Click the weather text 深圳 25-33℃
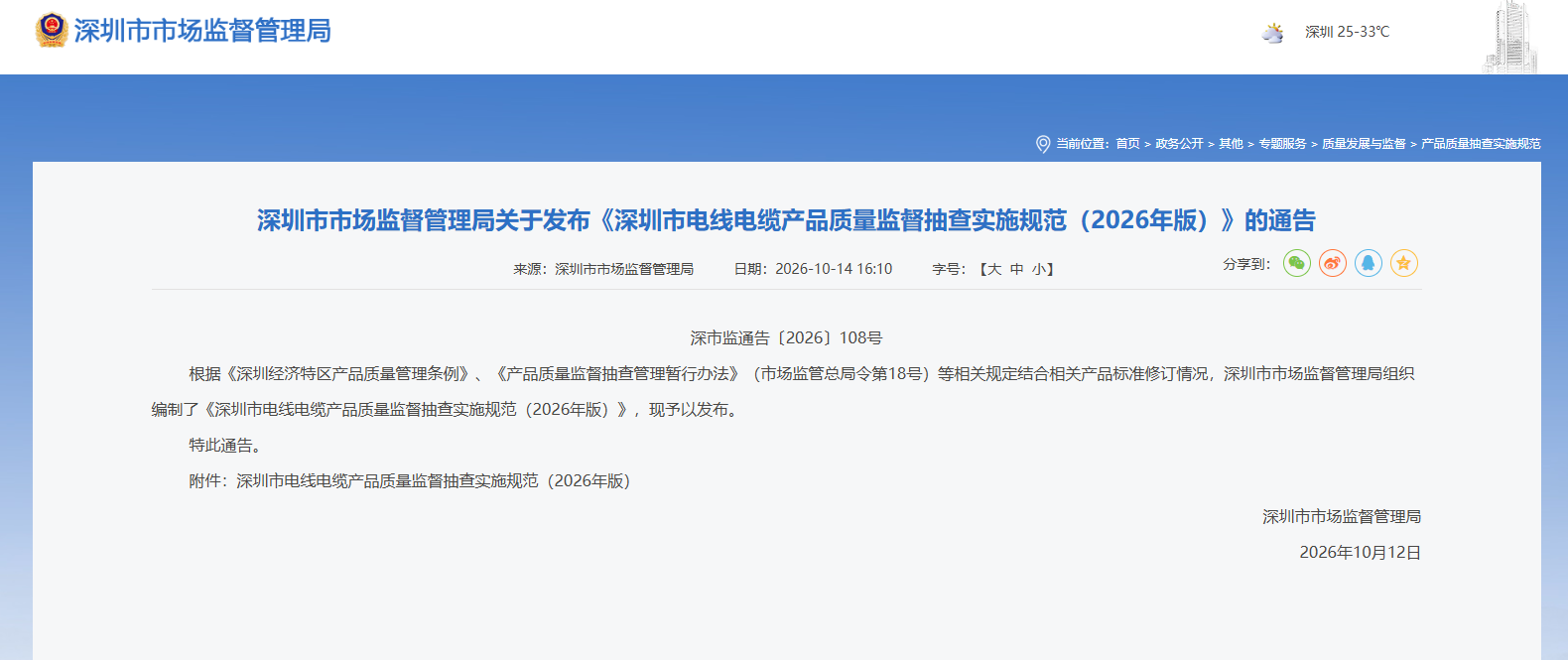Image resolution: width=1568 pixels, height=660 pixels. pyautogui.click(x=1347, y=32)
